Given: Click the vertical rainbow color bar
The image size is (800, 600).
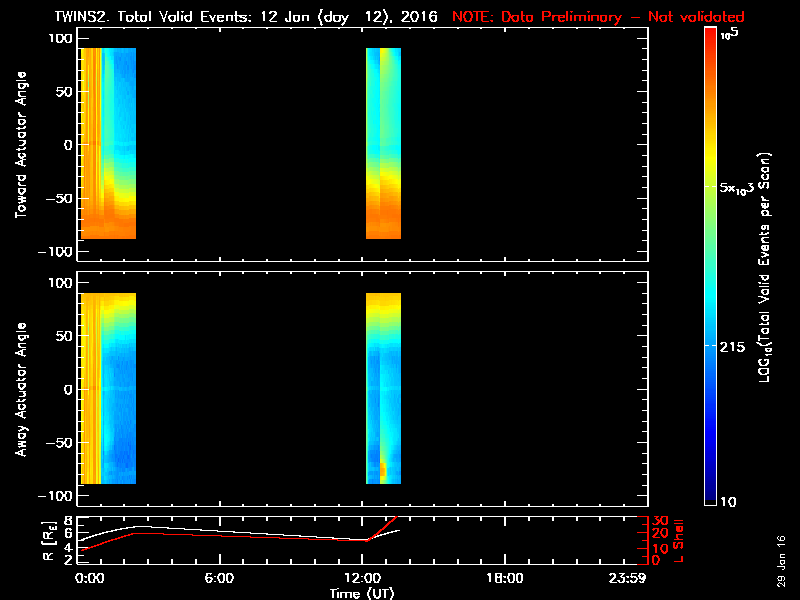Looking at the screenshot, I should [x=711, y=266].
